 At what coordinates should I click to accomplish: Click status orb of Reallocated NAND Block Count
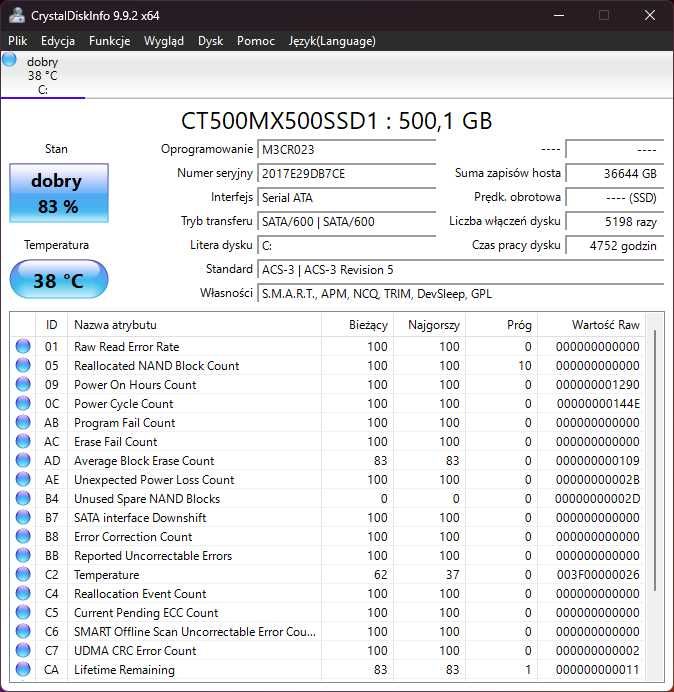[23, 365]
